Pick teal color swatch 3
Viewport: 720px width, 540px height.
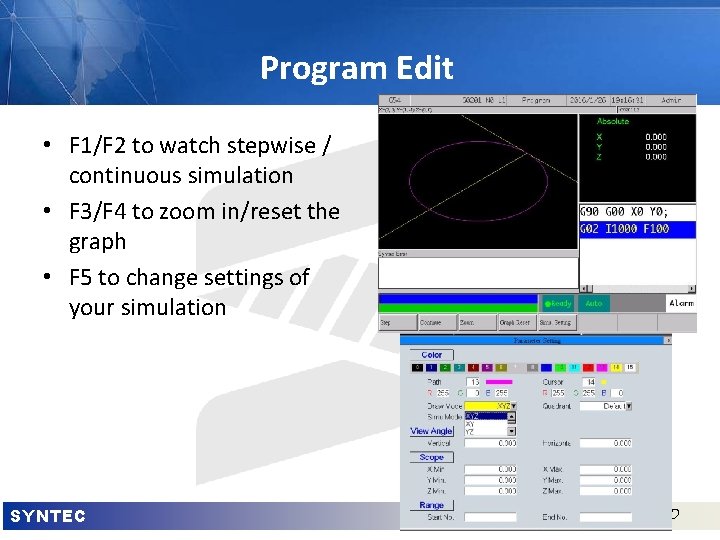pos(459,368)
